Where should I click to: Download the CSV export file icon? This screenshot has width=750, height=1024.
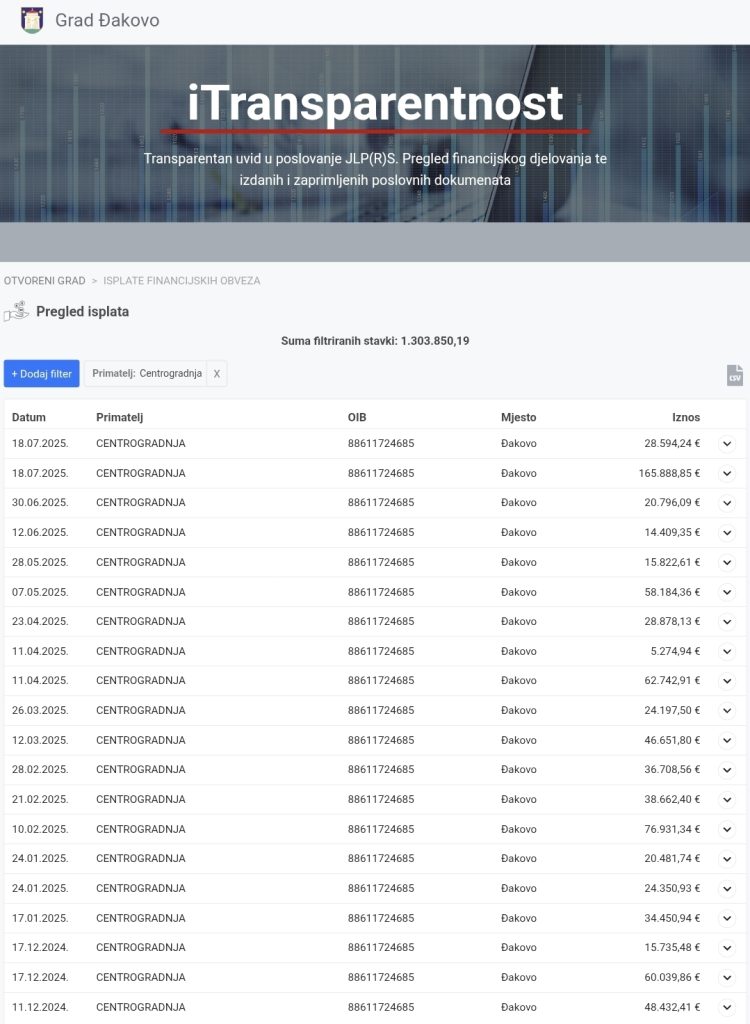(735, 376)
